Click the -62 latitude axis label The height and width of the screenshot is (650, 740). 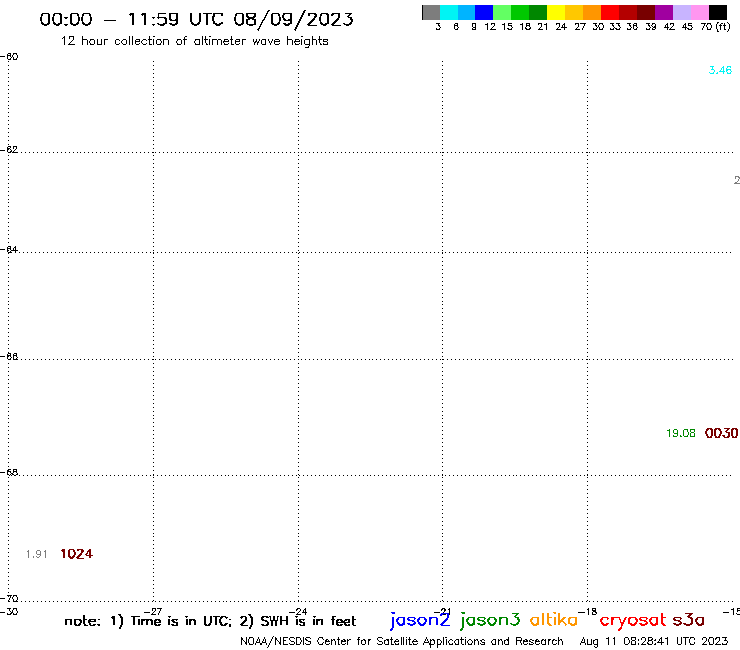point(9,150)
